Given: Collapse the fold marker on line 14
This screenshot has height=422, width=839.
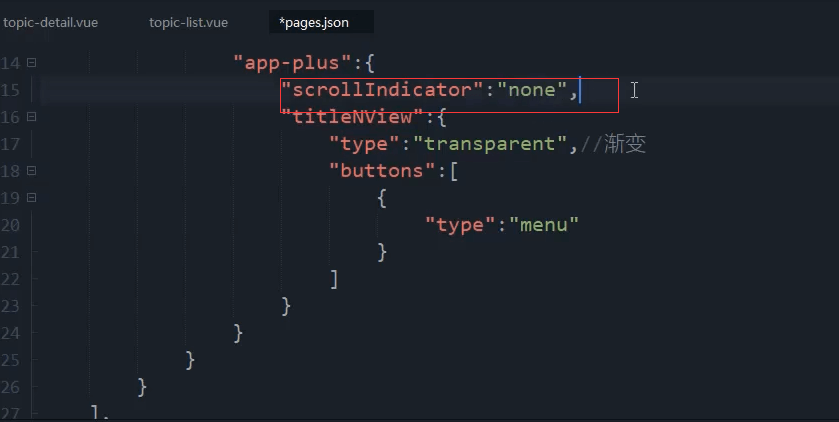Looking at the screenshot, I should [32, 63].
